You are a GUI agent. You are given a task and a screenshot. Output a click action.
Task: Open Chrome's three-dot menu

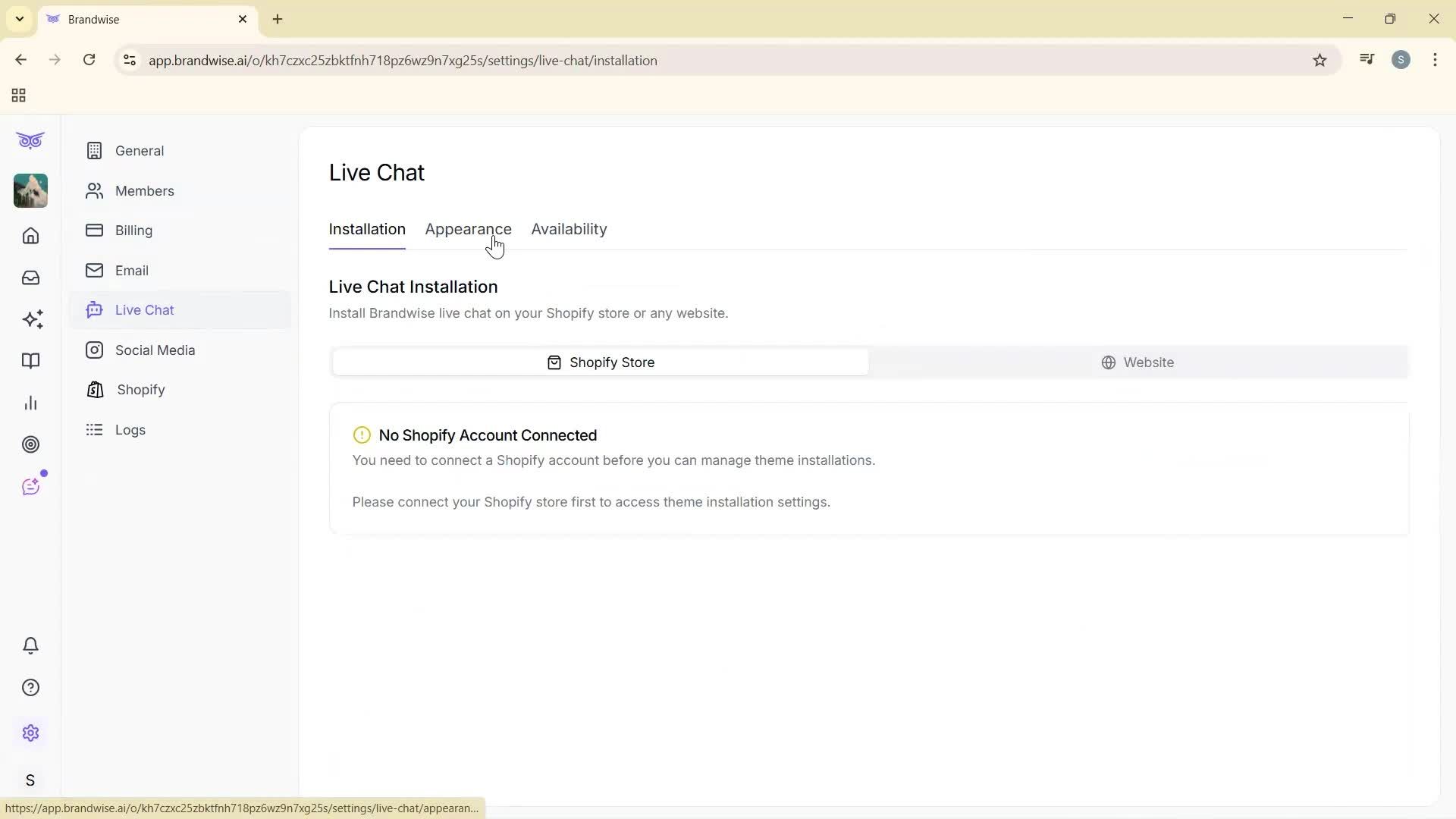tap(1435, 60)
